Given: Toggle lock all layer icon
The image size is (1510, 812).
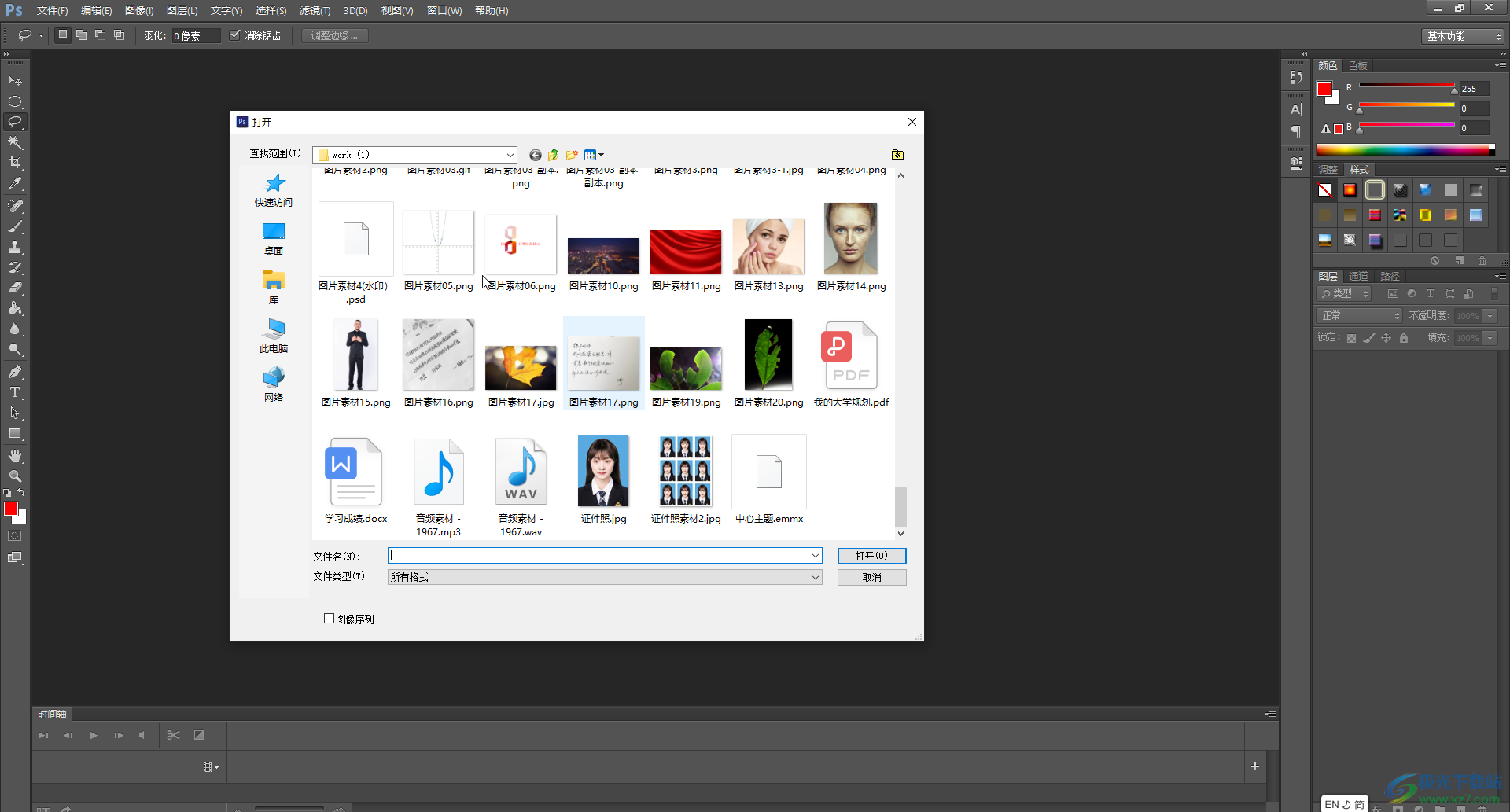Looking at the screenshot, I should coord(1404,338).
